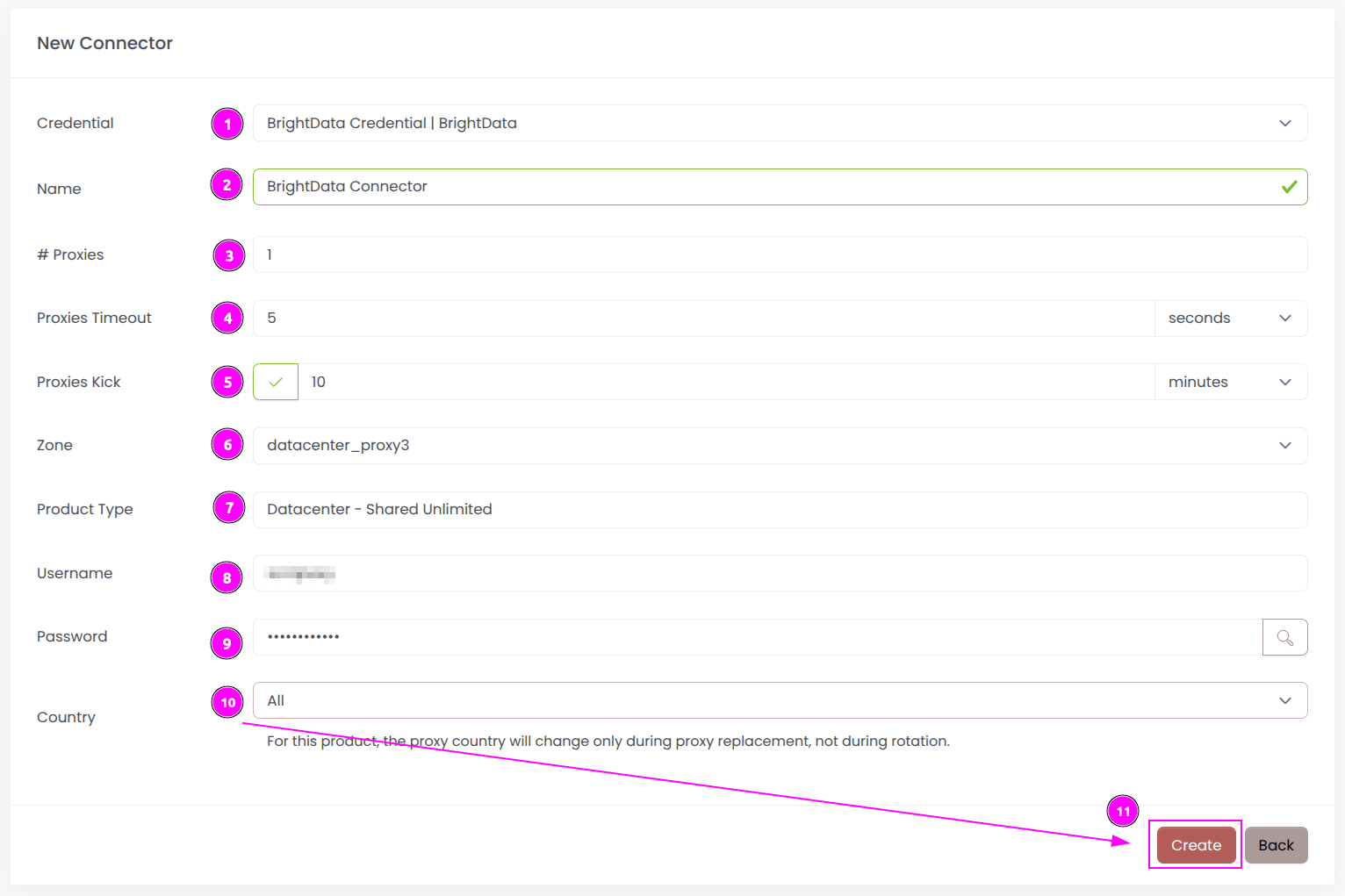Click the 'Country' label
This screenshot has height=896, width=1345.
pos(66,717)
